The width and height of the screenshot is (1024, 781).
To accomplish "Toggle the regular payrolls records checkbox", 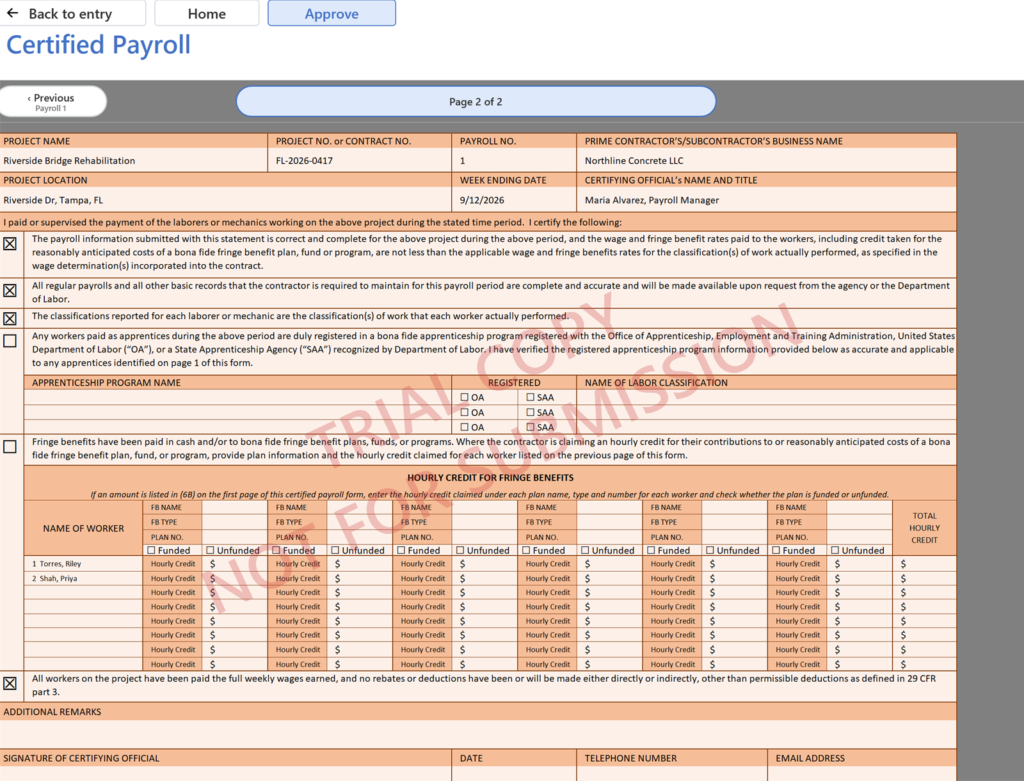I will click(10, 290).
